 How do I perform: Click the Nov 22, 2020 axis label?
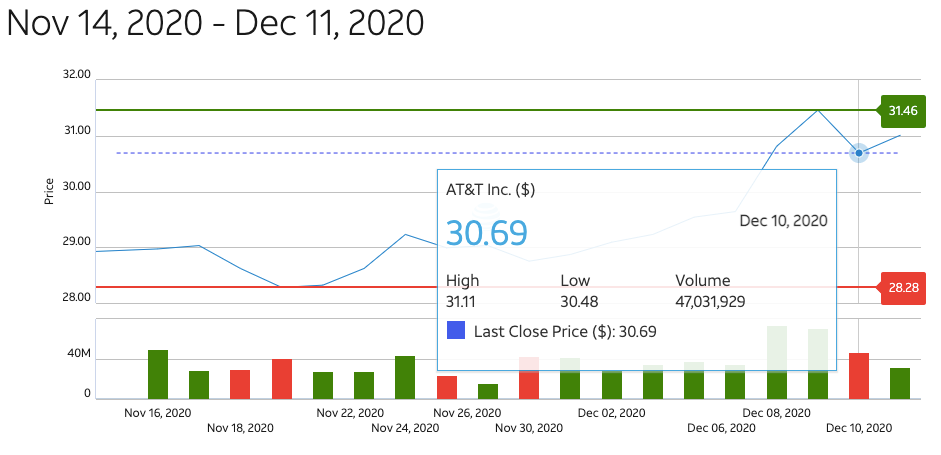[350, 412]
